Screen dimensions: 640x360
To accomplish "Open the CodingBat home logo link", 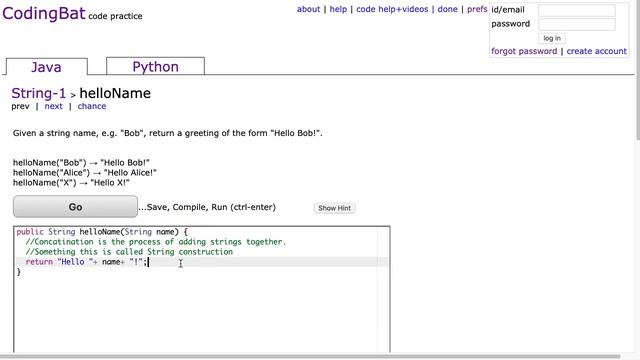I will pyautogui.click(x=44, y=13).
